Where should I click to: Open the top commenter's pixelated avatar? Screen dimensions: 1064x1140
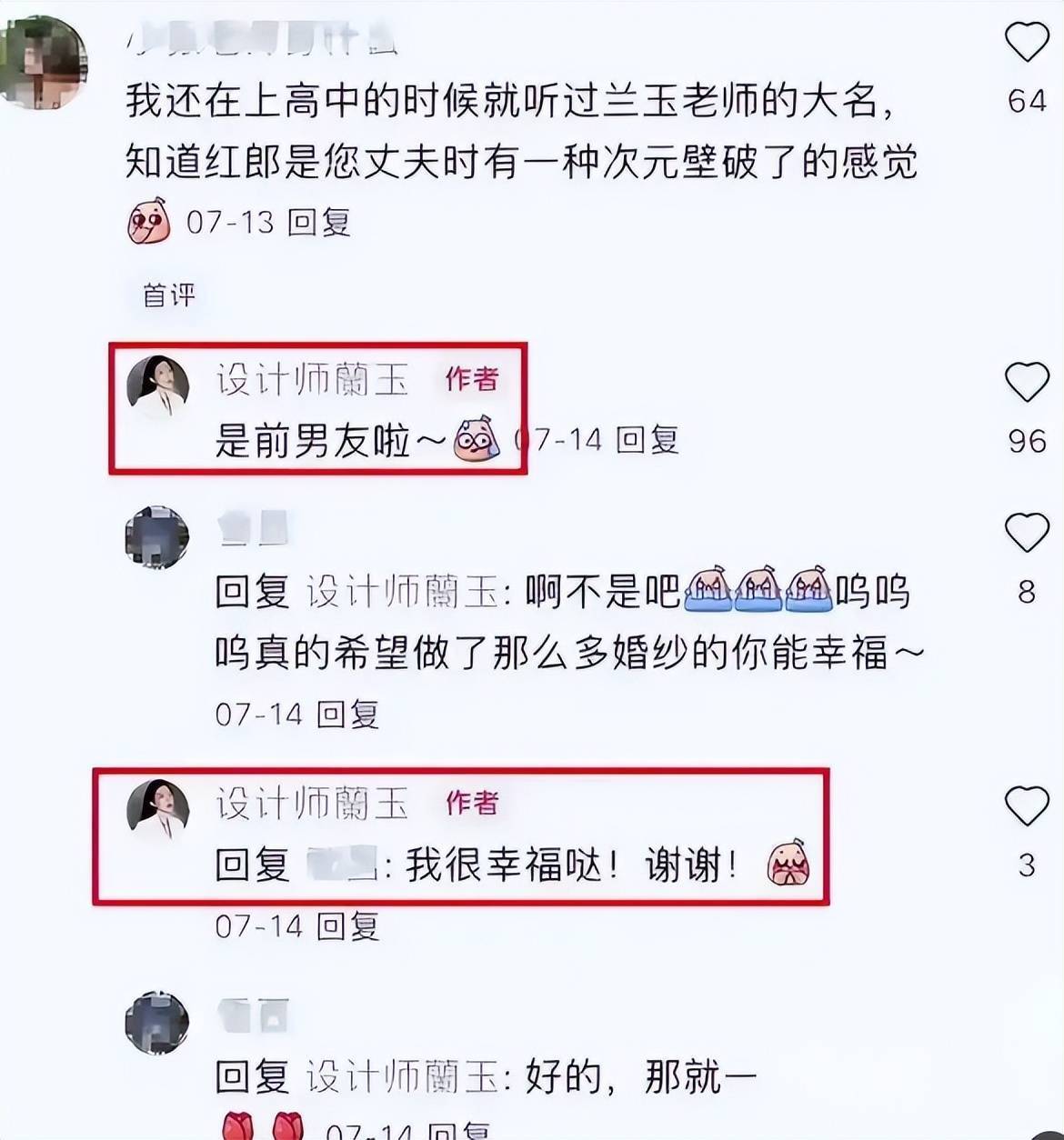tap(44, 64)
